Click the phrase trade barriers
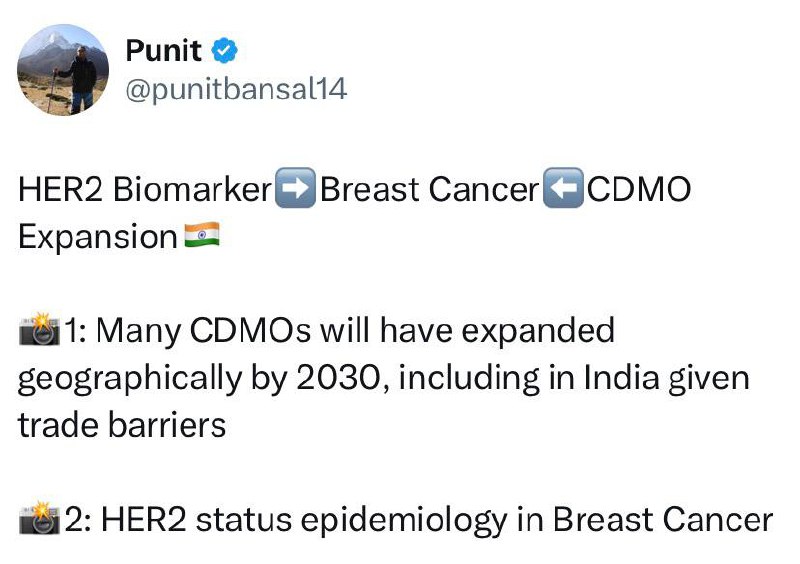 tap(121, 425)
